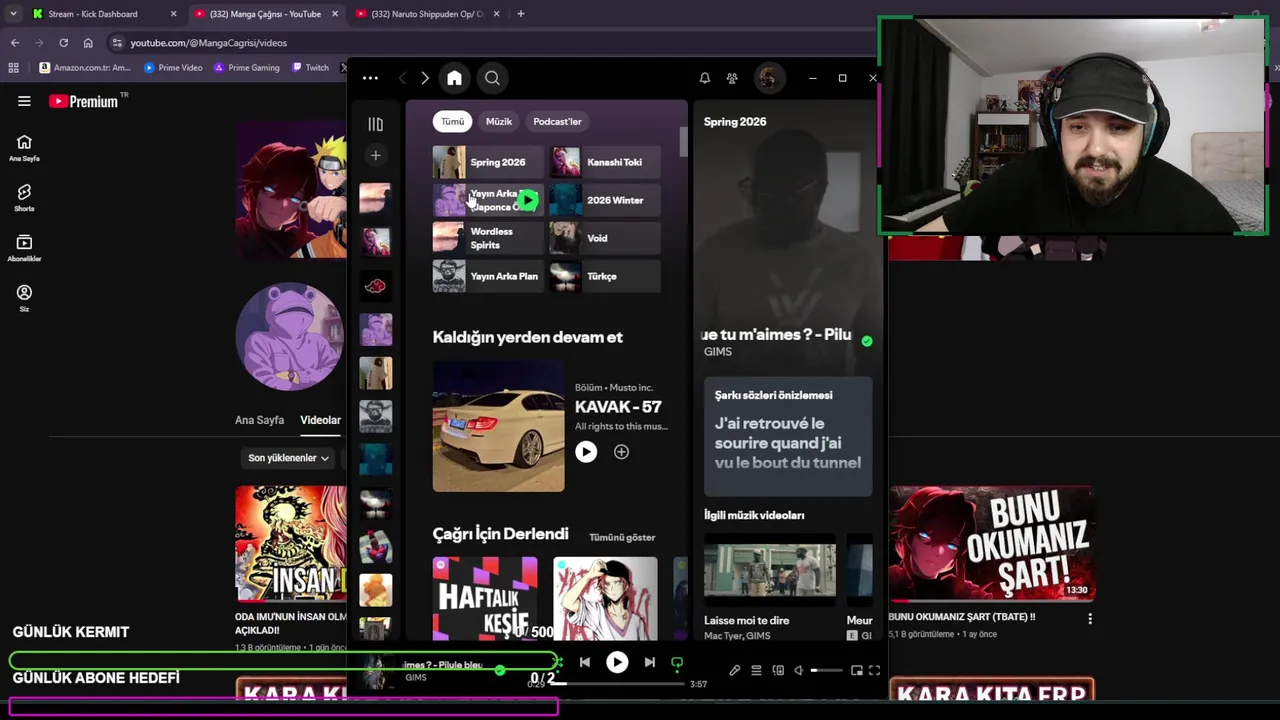Open Haftalık Keşif playlist card
This screenshot has height=720, width=1280.
pyautogui.click(x=485, y=598)
